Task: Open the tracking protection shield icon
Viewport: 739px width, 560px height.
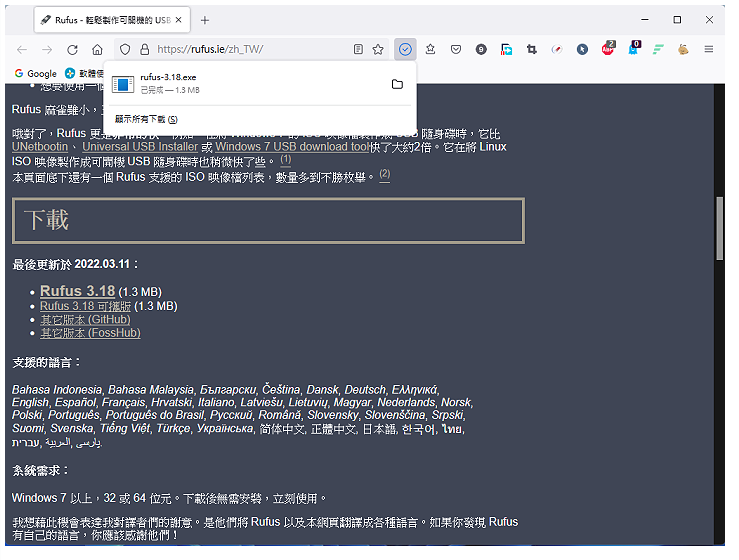Action: (x=125, y=49)
